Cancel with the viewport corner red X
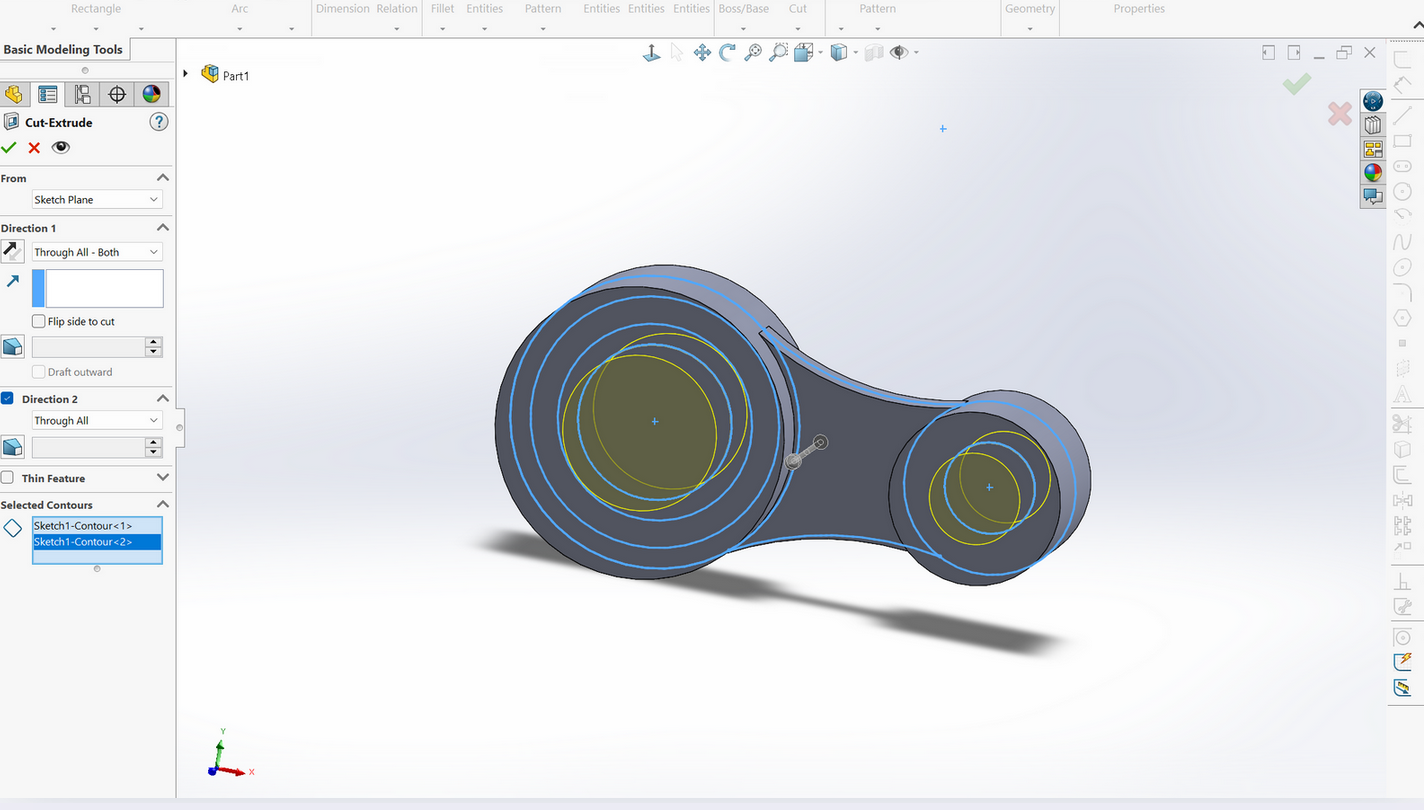1424x810 pixels. tap(1340, 114)
